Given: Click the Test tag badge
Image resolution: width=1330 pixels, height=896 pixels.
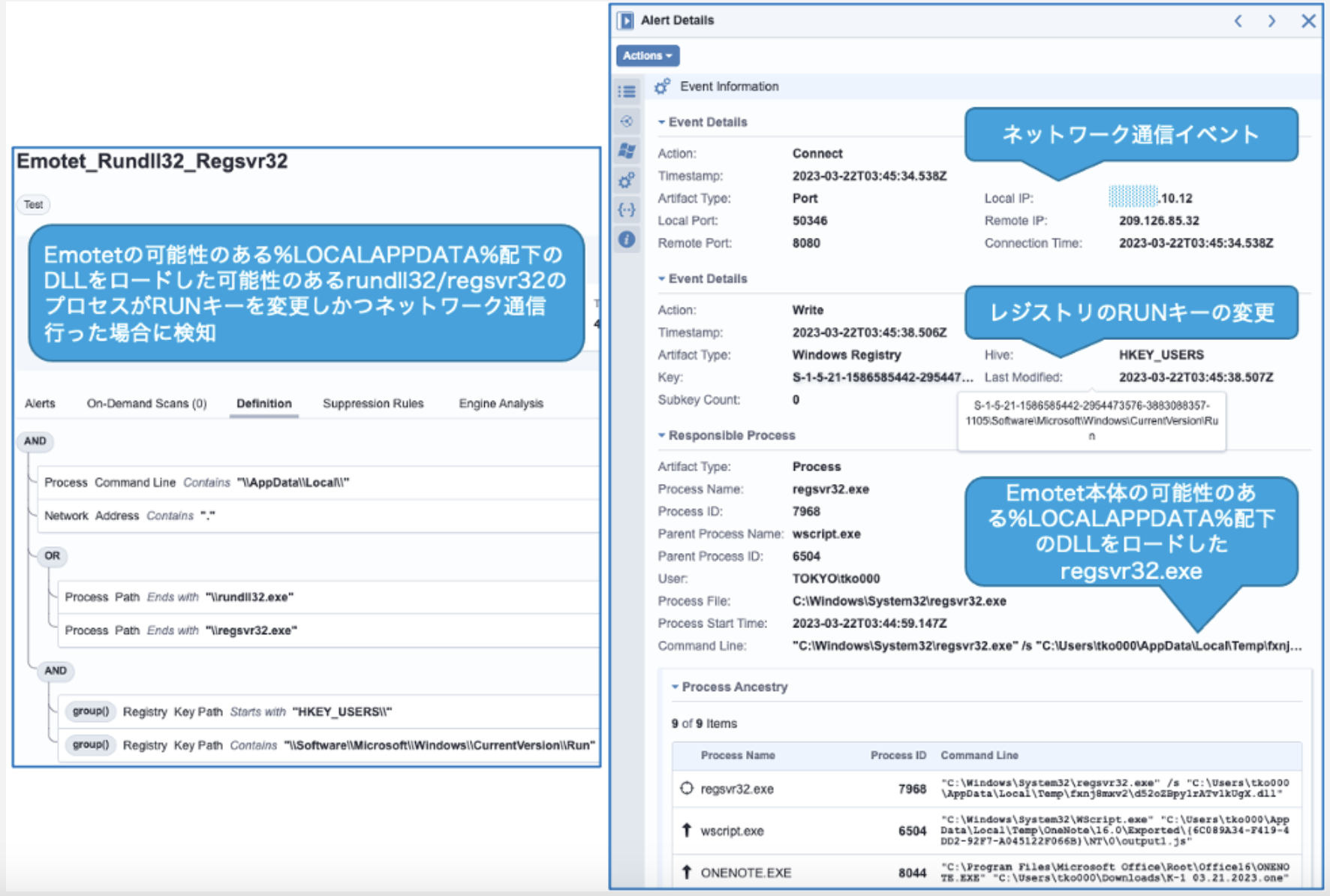Looking at the screenshot, I should 33,204.
